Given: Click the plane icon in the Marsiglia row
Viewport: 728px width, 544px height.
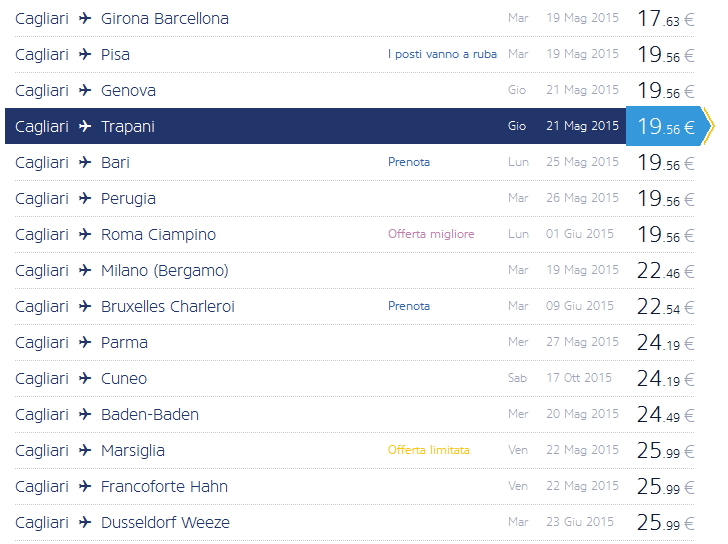Looking at the screenshot, I should [x=85, y=450].
